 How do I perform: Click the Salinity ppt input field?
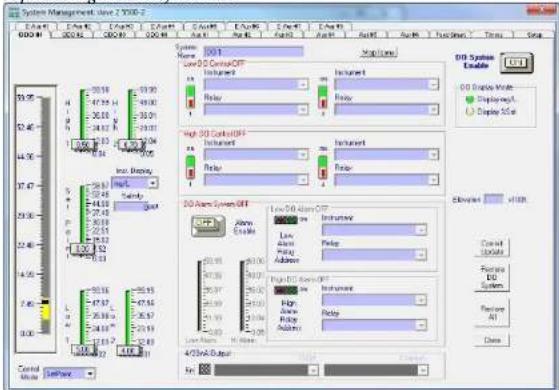click(130, 206)
